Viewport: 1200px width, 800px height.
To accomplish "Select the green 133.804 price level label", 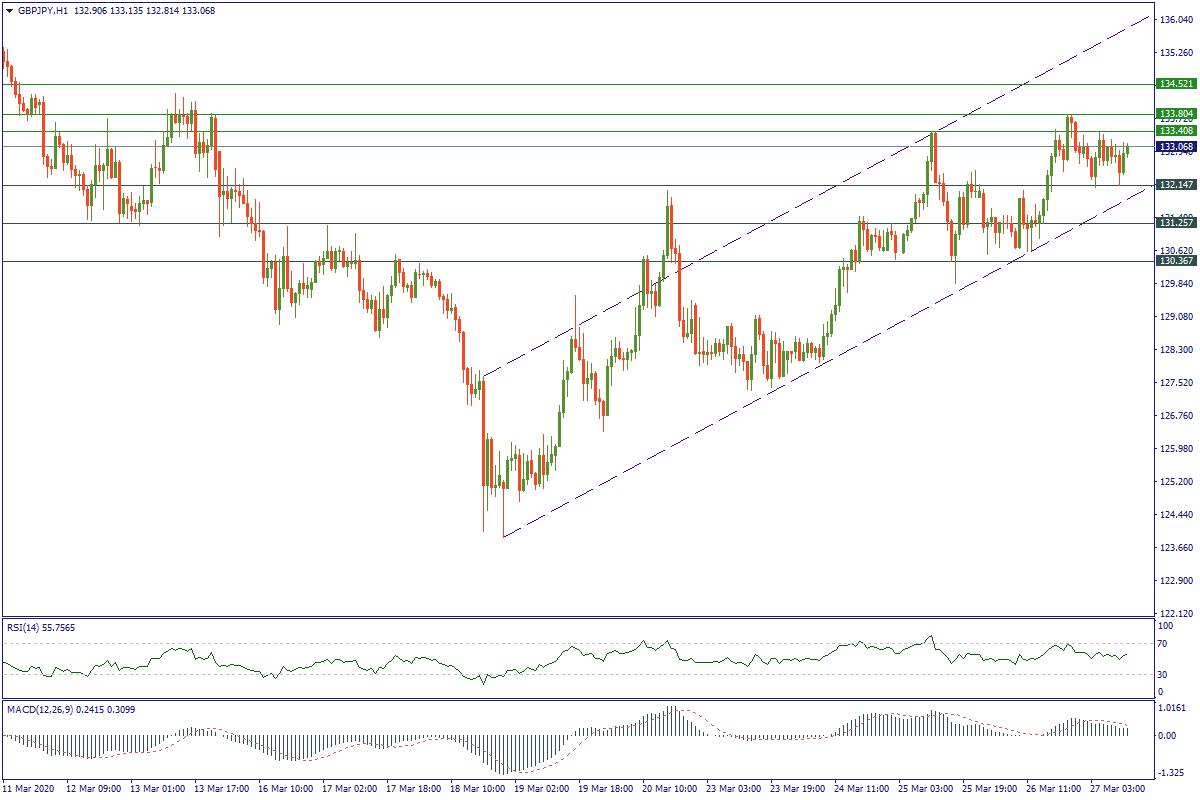I will tap(1176, 114).
